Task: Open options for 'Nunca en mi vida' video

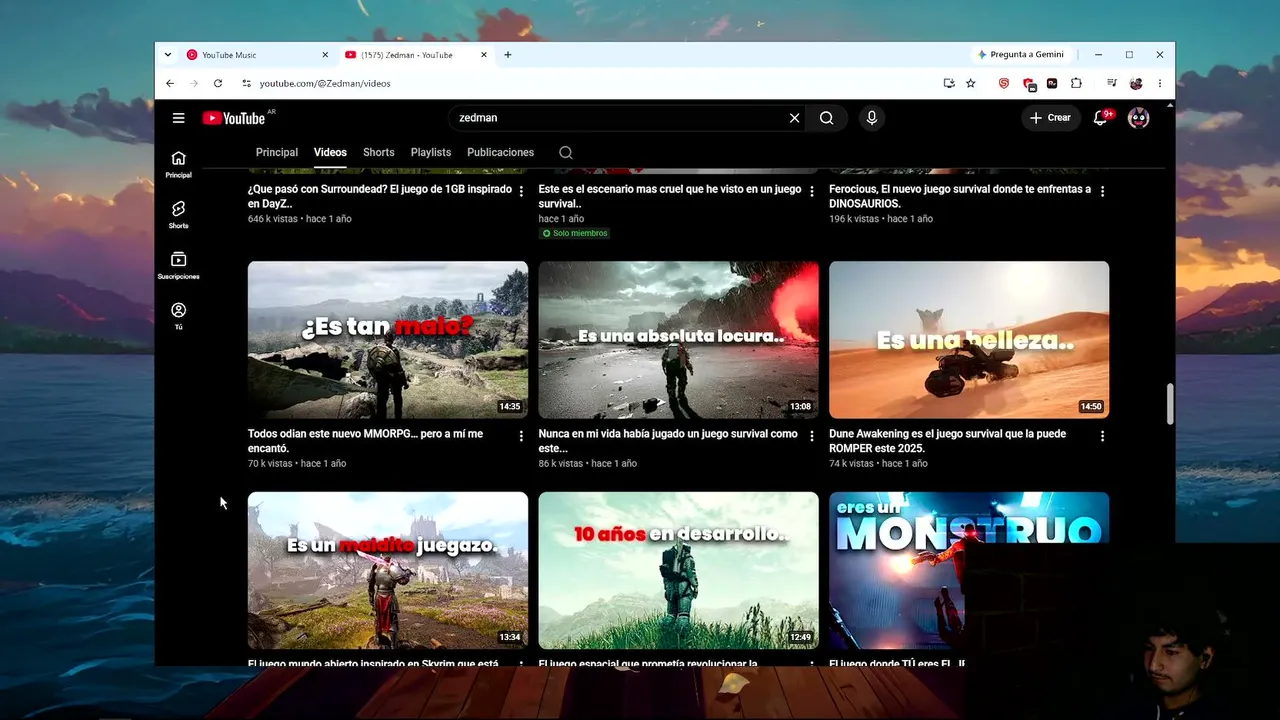Action: point(812,436)
